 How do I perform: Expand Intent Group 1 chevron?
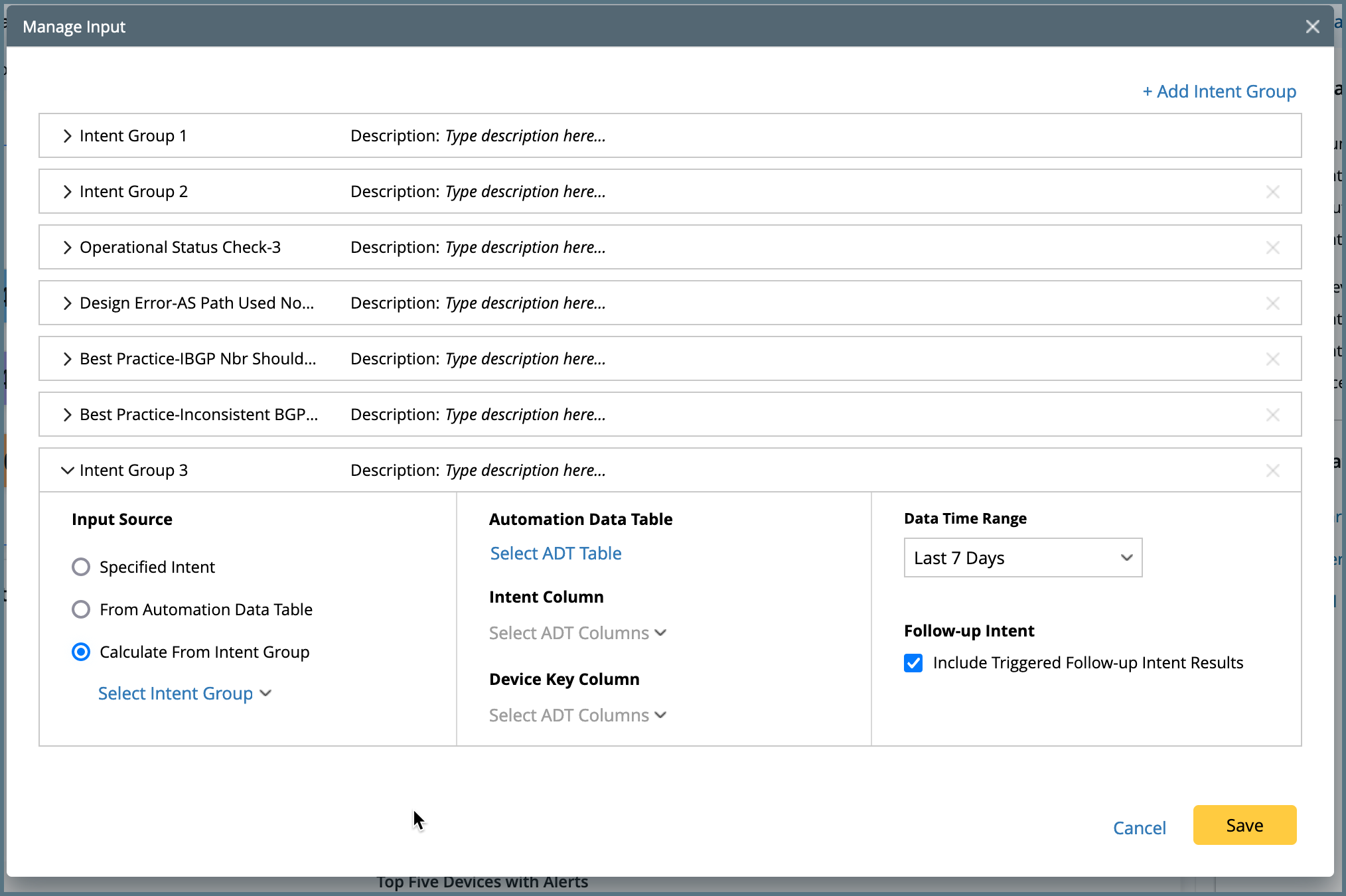67,136
